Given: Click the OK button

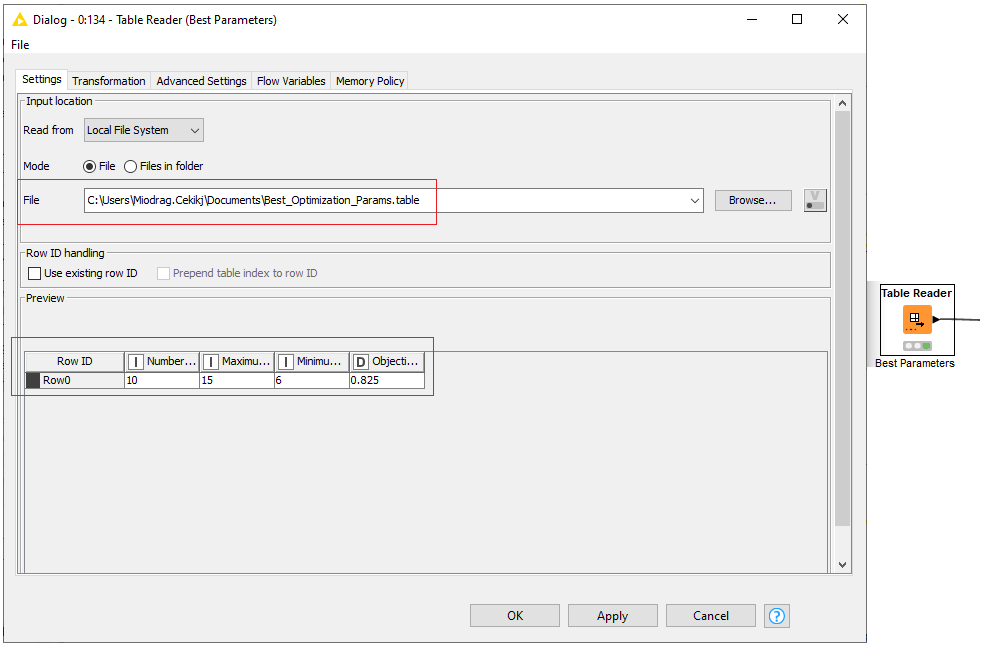Looking at the screenshot, I should point(515,616).
